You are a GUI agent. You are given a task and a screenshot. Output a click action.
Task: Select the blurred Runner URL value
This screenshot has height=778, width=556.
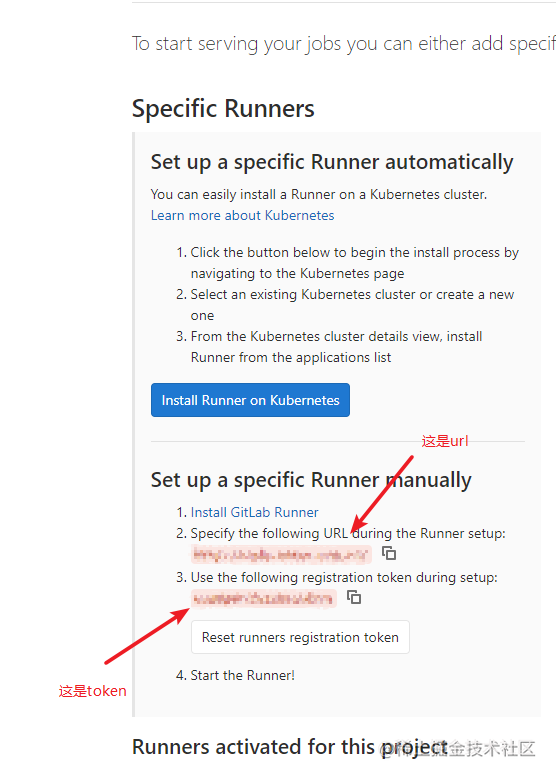pyautogui.click(x=281, y=554)
